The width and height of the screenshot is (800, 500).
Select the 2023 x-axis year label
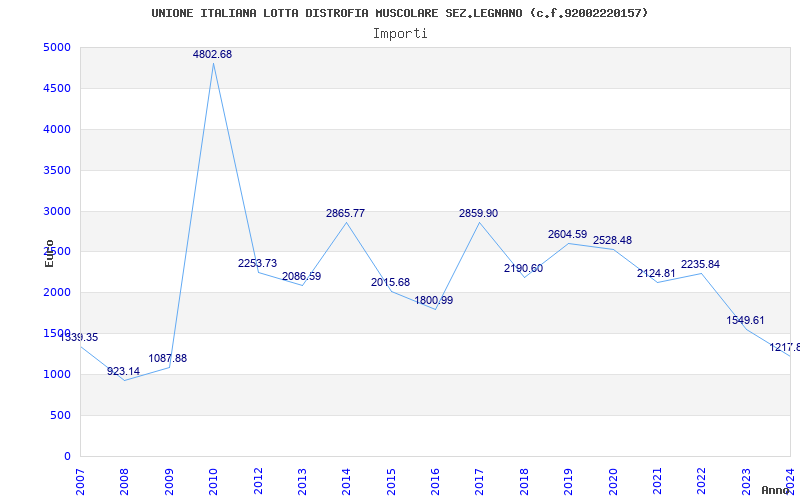point(746,482)
